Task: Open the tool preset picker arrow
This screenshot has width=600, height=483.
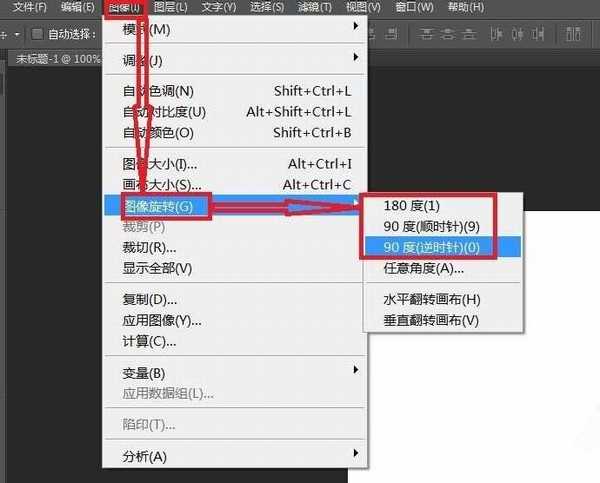Action: coord(17,34)
